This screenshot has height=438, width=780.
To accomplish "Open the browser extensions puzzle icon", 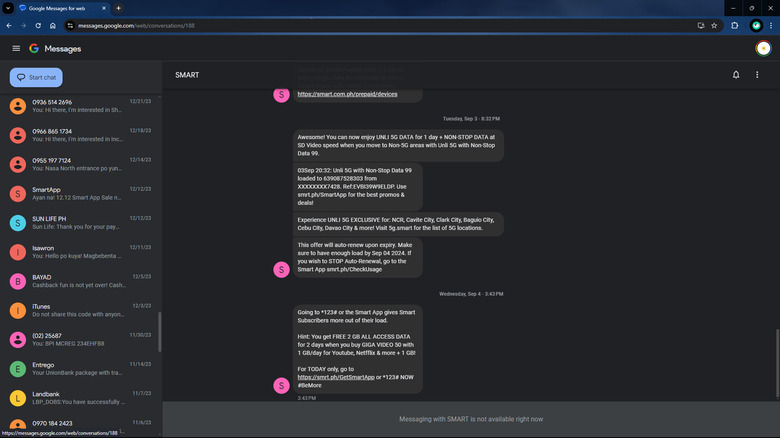I will click(x=735, y=25).
